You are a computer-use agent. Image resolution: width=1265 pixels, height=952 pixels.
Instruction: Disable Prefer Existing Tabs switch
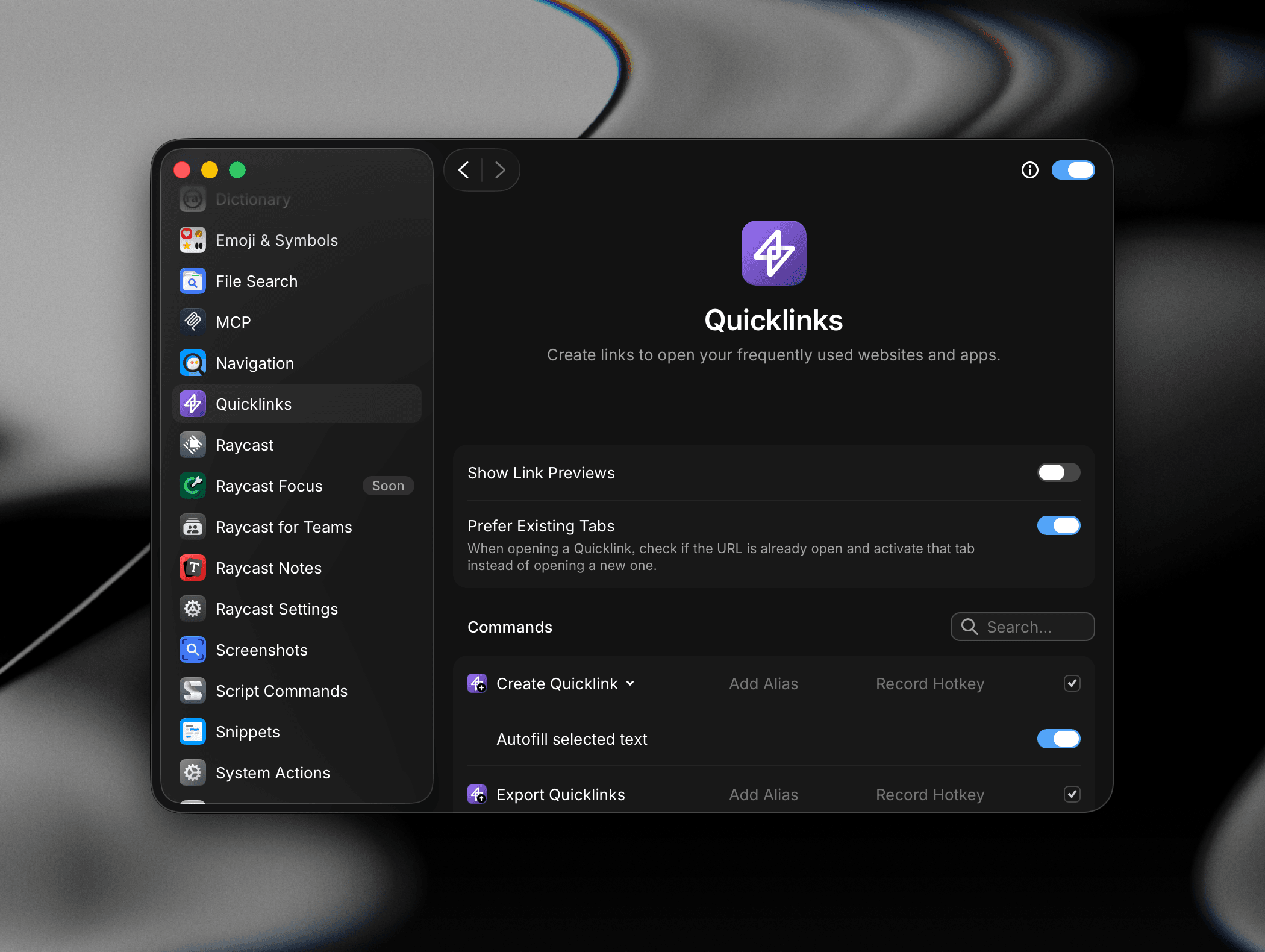pyautogui.click(x=1058, y=526)
